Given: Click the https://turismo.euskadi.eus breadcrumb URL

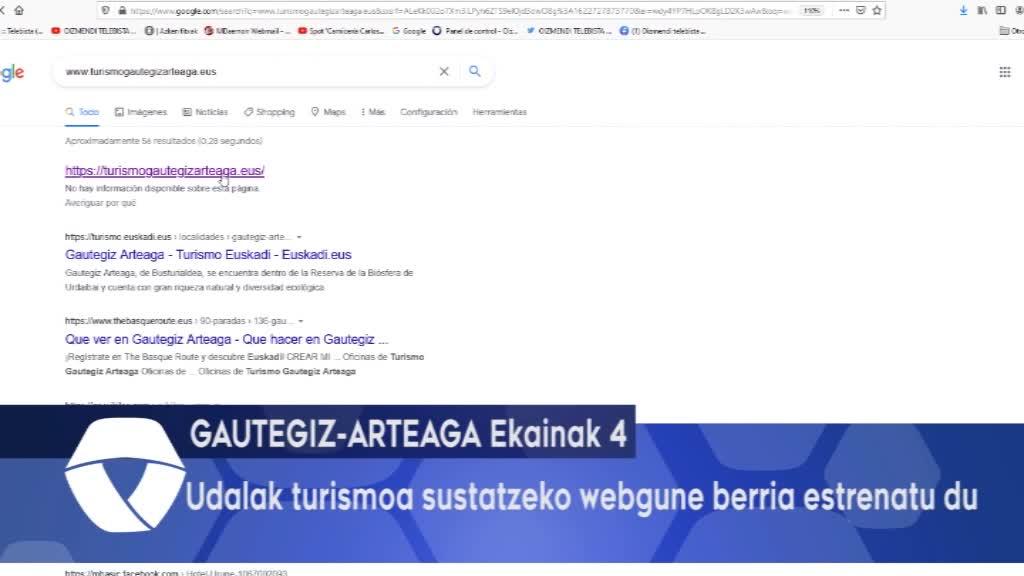Looking at the screenshot, I should (118, 237).
